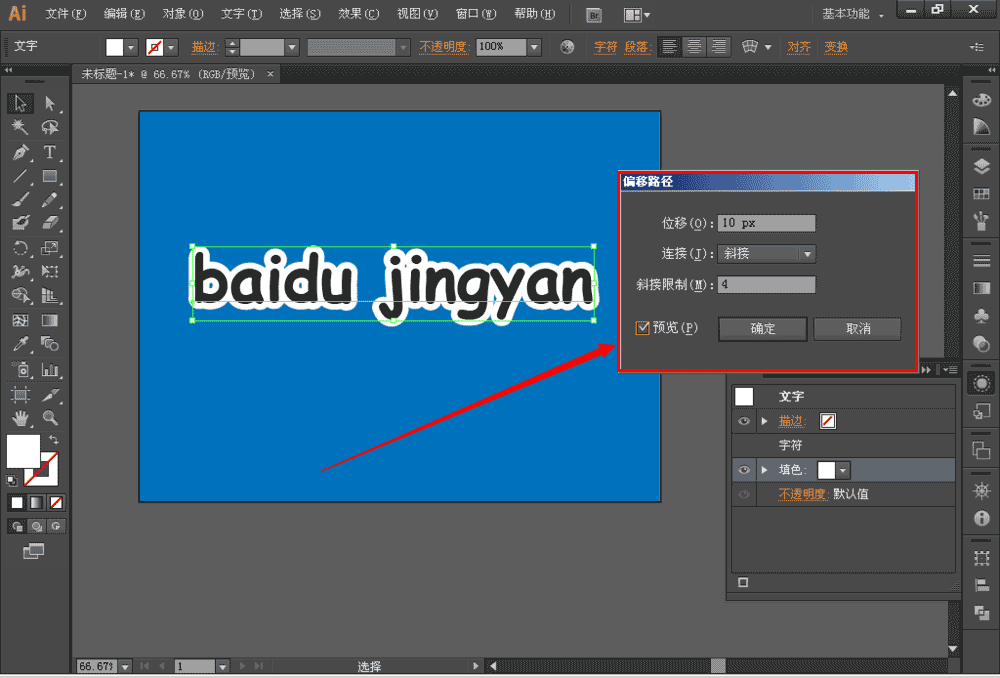Select the Rotate tool
The width and height of the screenshot is (1000, 678).
(x=20, y=248)
